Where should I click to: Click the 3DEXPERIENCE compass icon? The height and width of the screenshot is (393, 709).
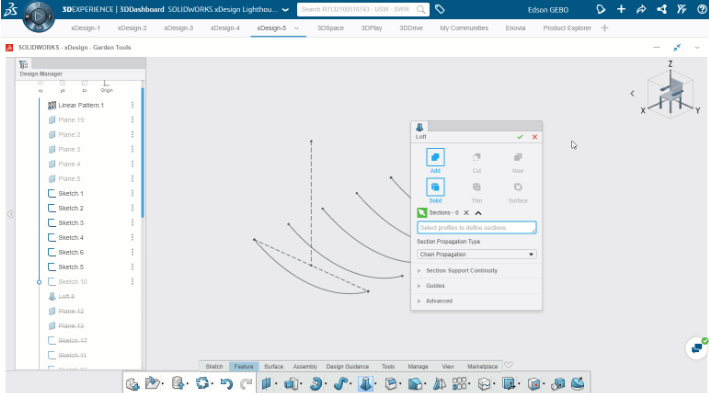click(38, 17)
